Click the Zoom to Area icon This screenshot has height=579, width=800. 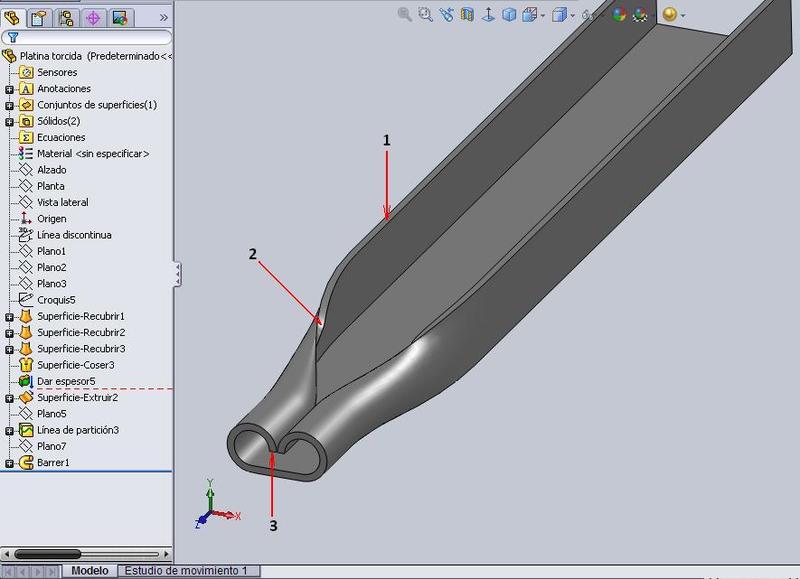(x=425, y=14)
